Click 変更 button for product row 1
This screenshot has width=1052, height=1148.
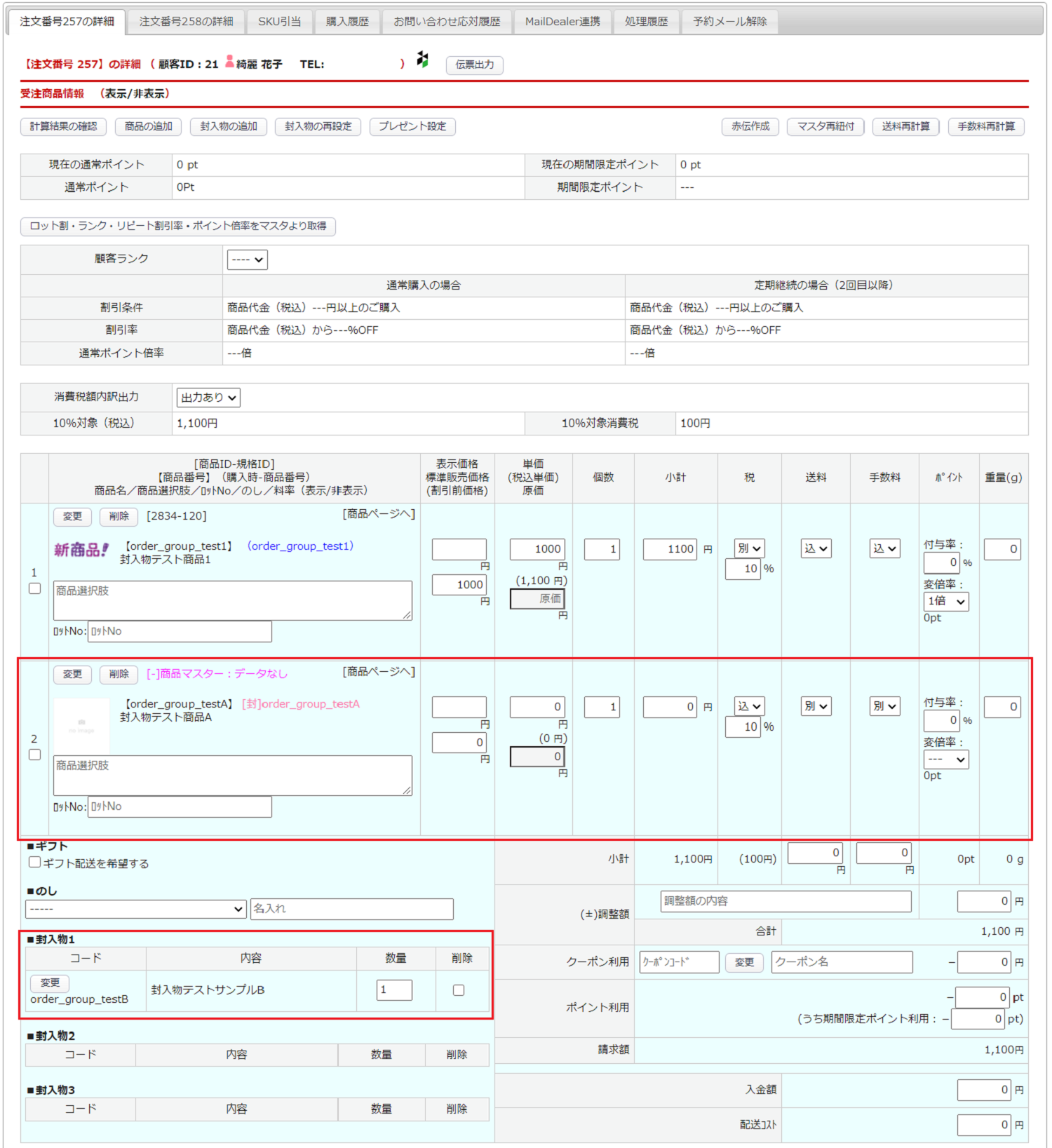tap(72, 517)
